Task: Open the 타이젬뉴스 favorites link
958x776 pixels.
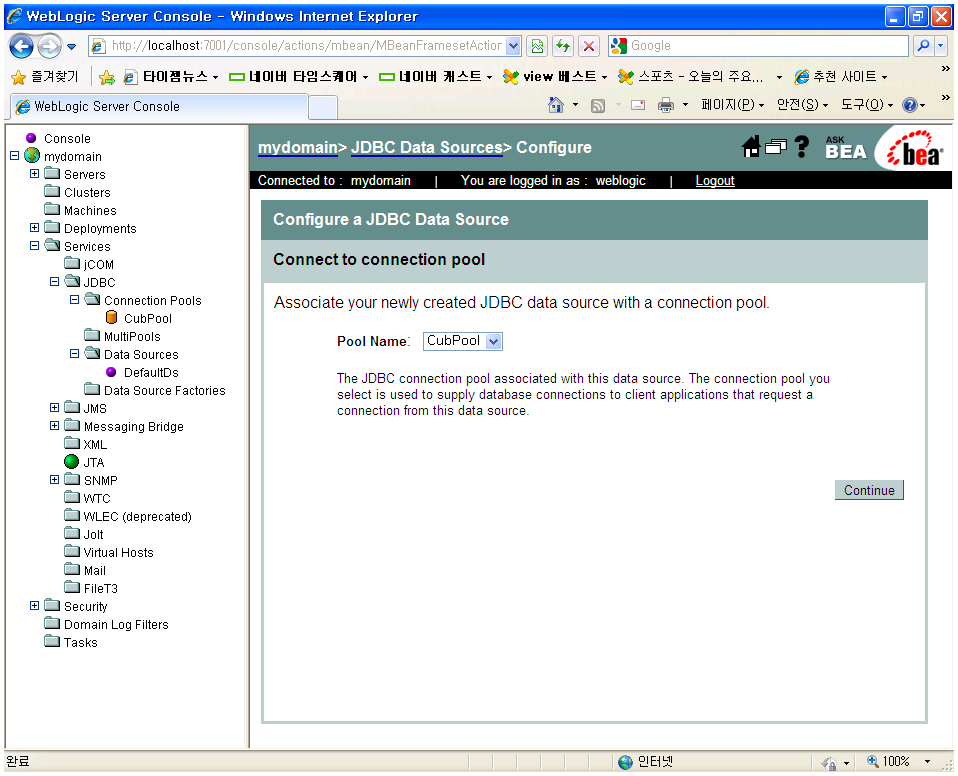Action: coord(170,77)
